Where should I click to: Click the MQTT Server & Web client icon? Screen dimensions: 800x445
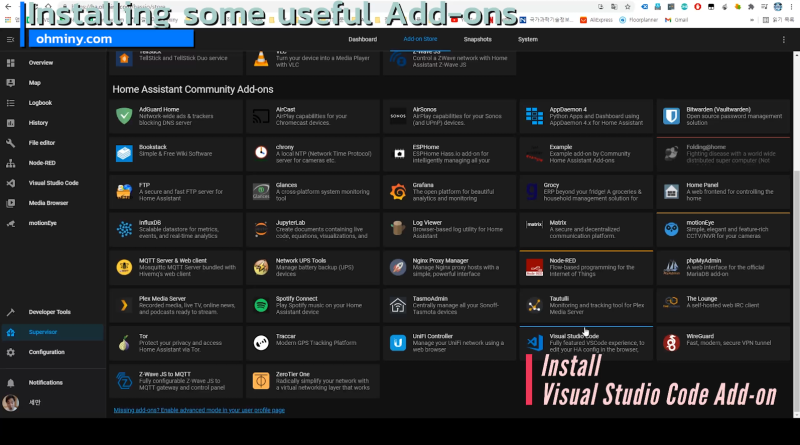124,267
